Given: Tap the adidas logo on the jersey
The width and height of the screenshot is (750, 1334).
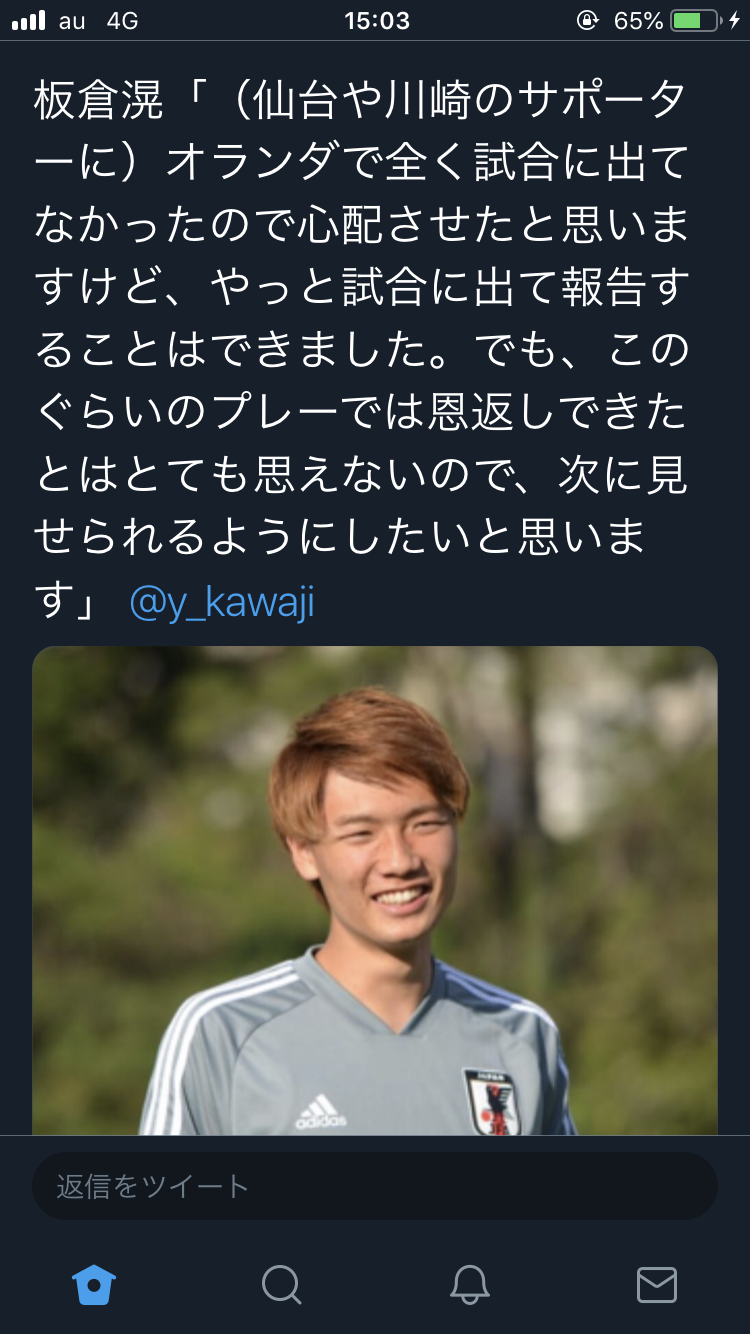Looking at the screenshot, I should pos(320,1111).
